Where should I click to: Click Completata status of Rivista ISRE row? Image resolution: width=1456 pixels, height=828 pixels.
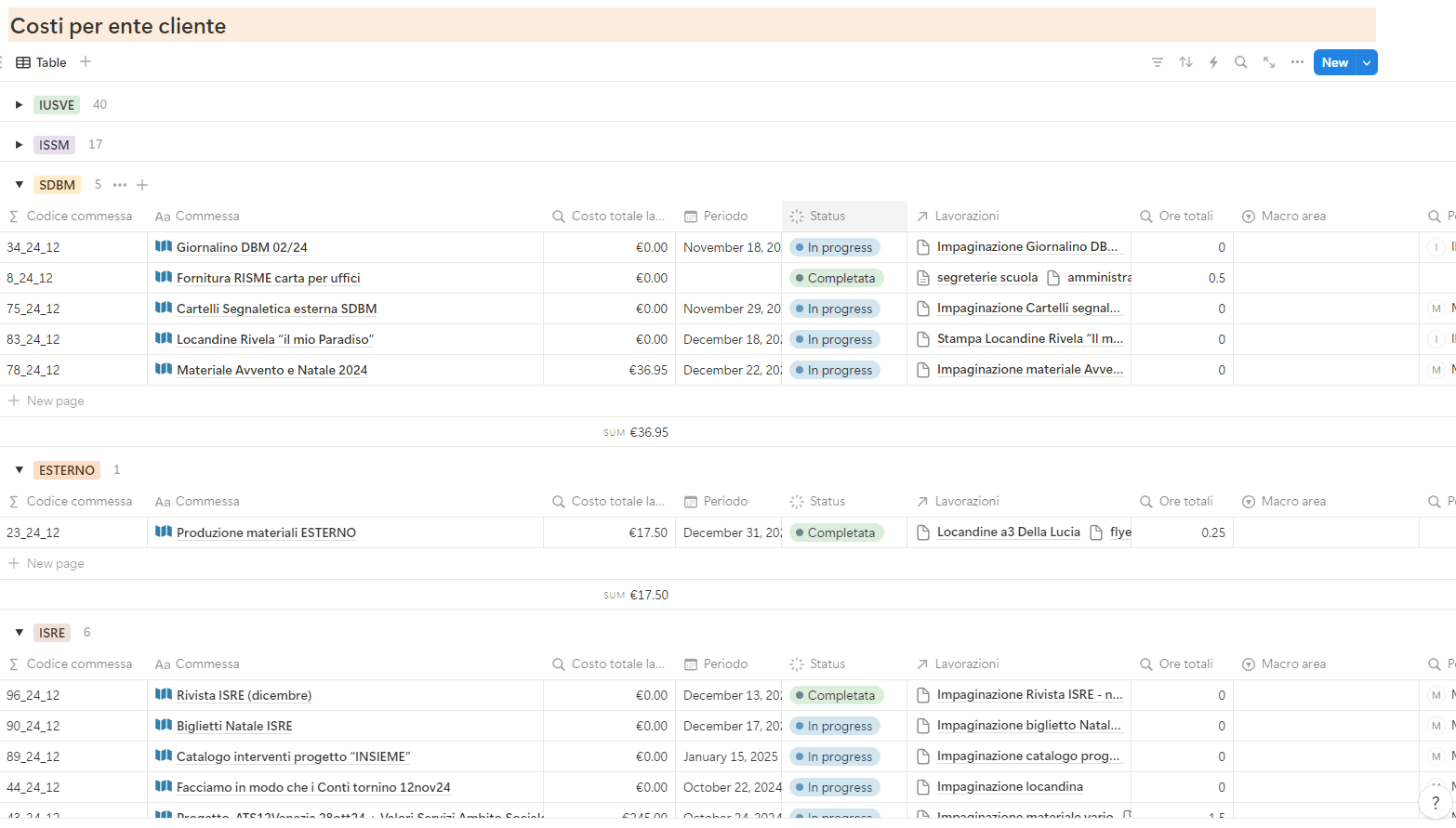(x=836, y=695)
